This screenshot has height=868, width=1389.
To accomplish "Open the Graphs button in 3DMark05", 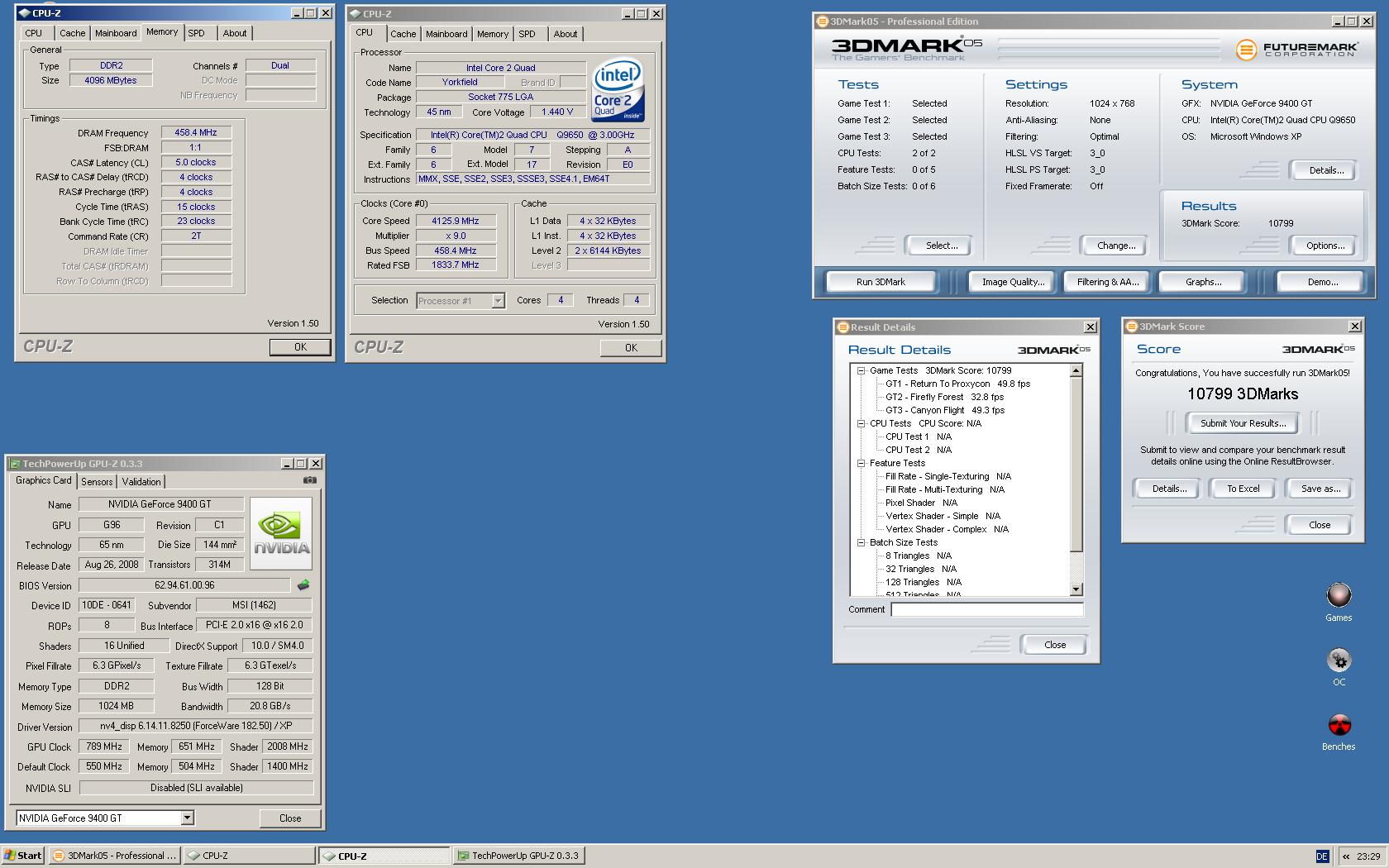I will (1203, 282).
